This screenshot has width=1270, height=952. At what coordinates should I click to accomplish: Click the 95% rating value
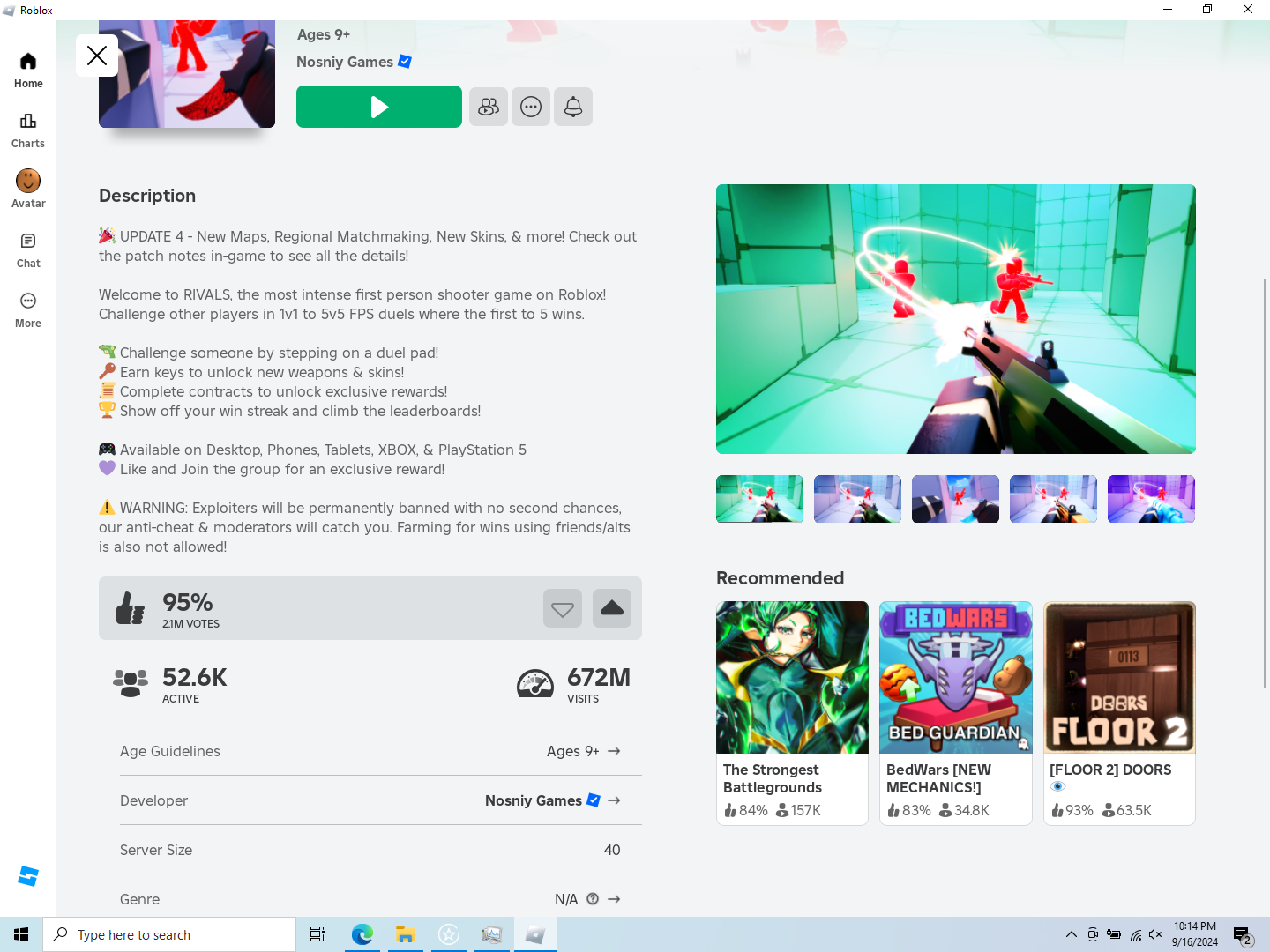[188, 602]
